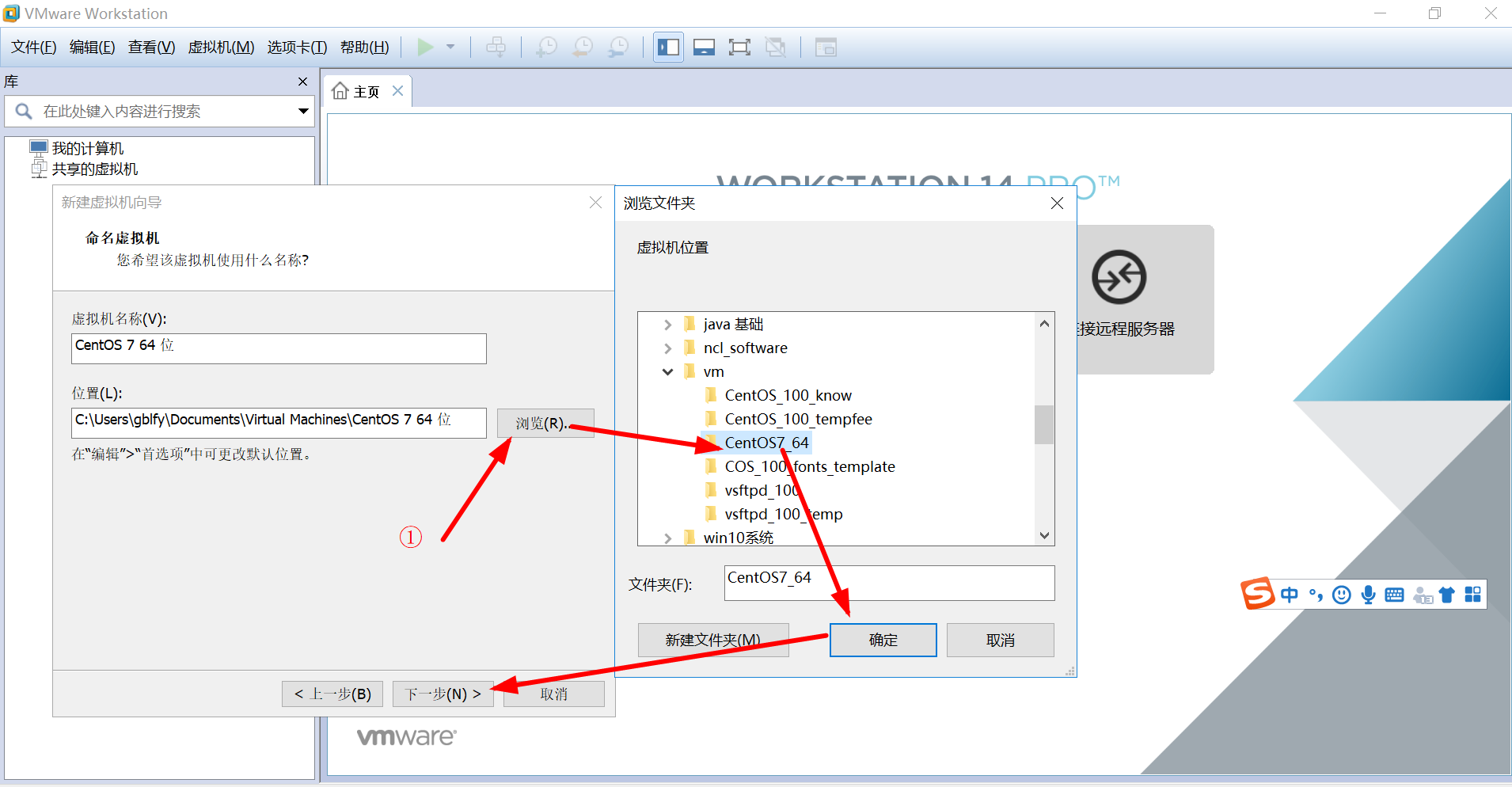Select the win10系统 folder
Image resolution: width=1512 pixels, height=787 pixels.
point(739,538)
